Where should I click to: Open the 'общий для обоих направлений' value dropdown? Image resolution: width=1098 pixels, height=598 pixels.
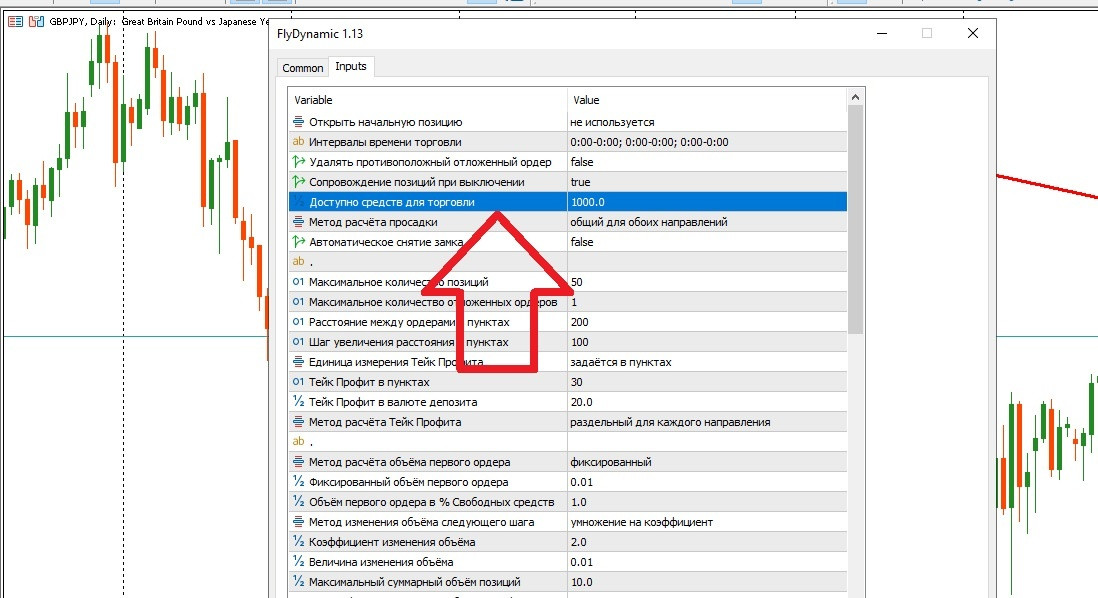tap(707, 222)
